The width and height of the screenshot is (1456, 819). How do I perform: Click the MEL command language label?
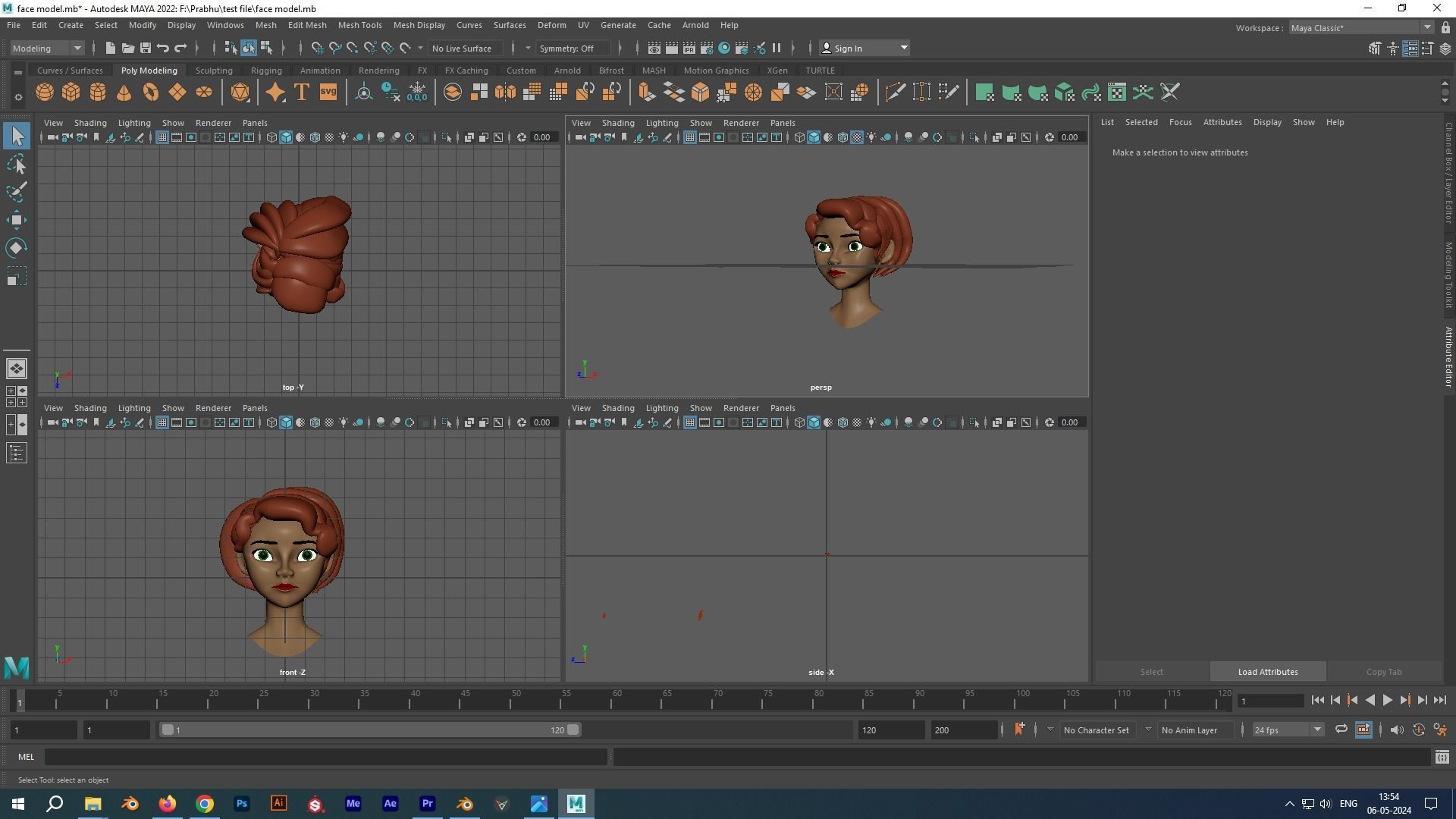click(x=26, y=757)
